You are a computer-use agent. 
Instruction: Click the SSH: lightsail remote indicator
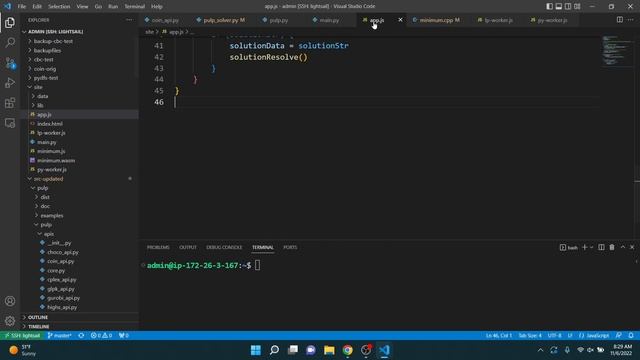point(22,336)
